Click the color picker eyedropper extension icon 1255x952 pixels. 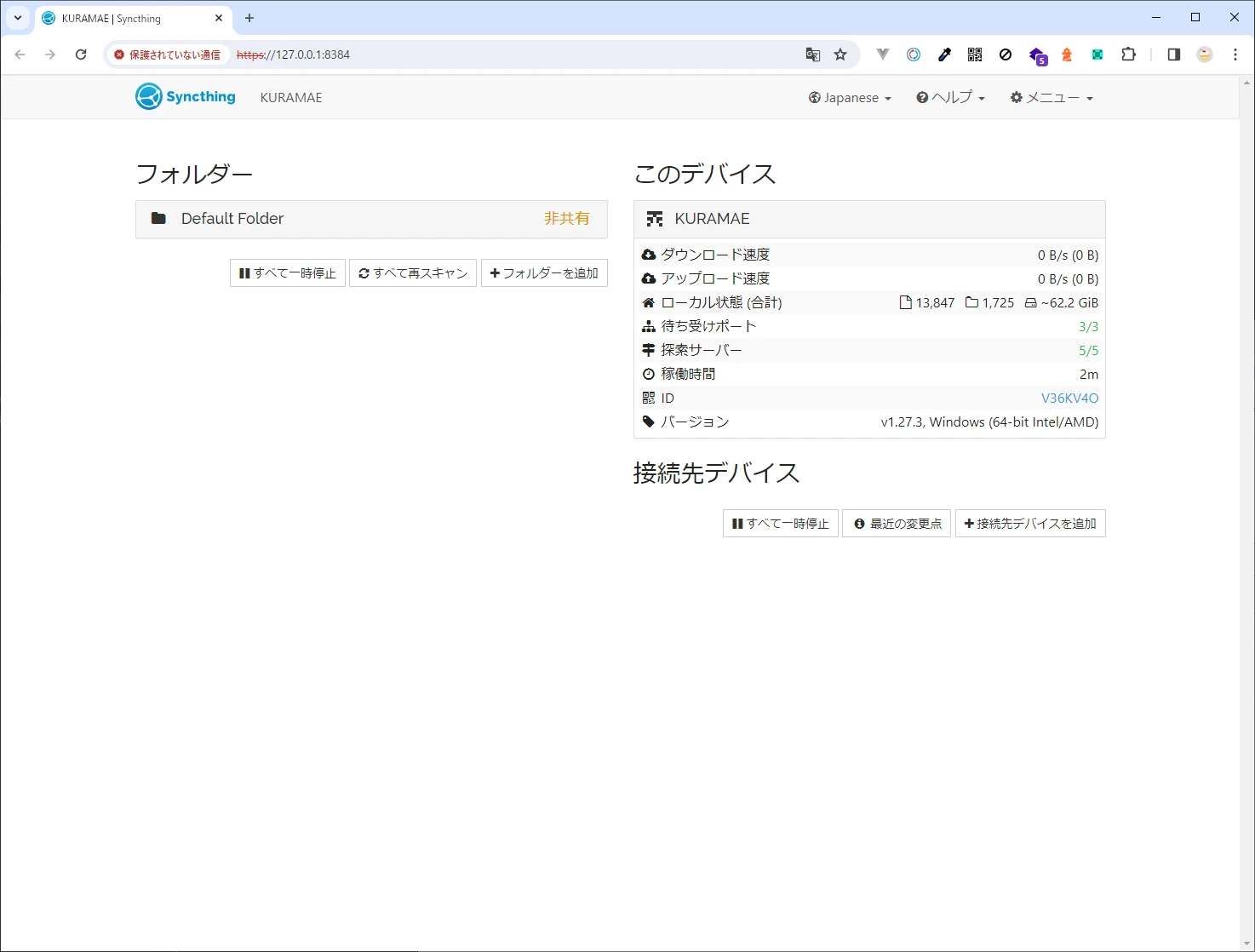944,54
